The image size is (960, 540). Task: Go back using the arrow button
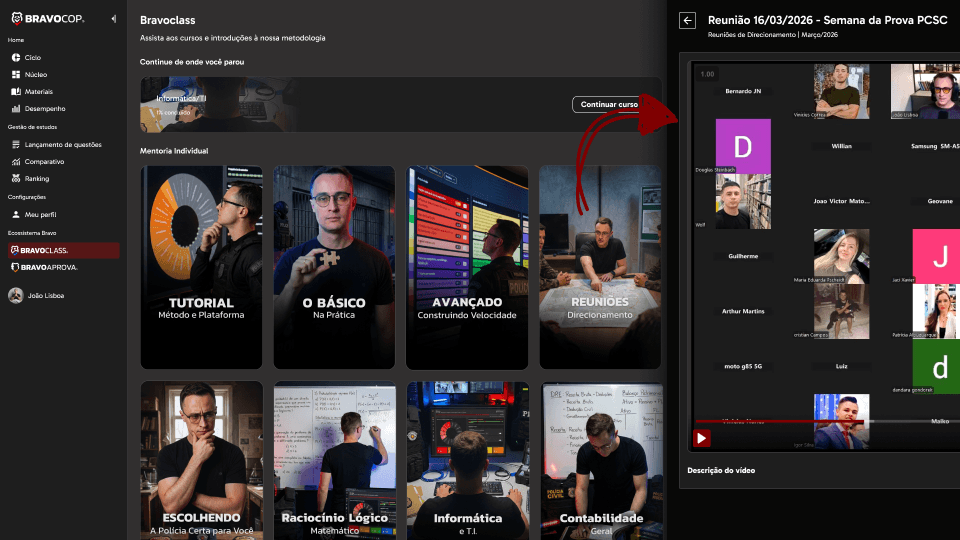[x=688, y=21]
